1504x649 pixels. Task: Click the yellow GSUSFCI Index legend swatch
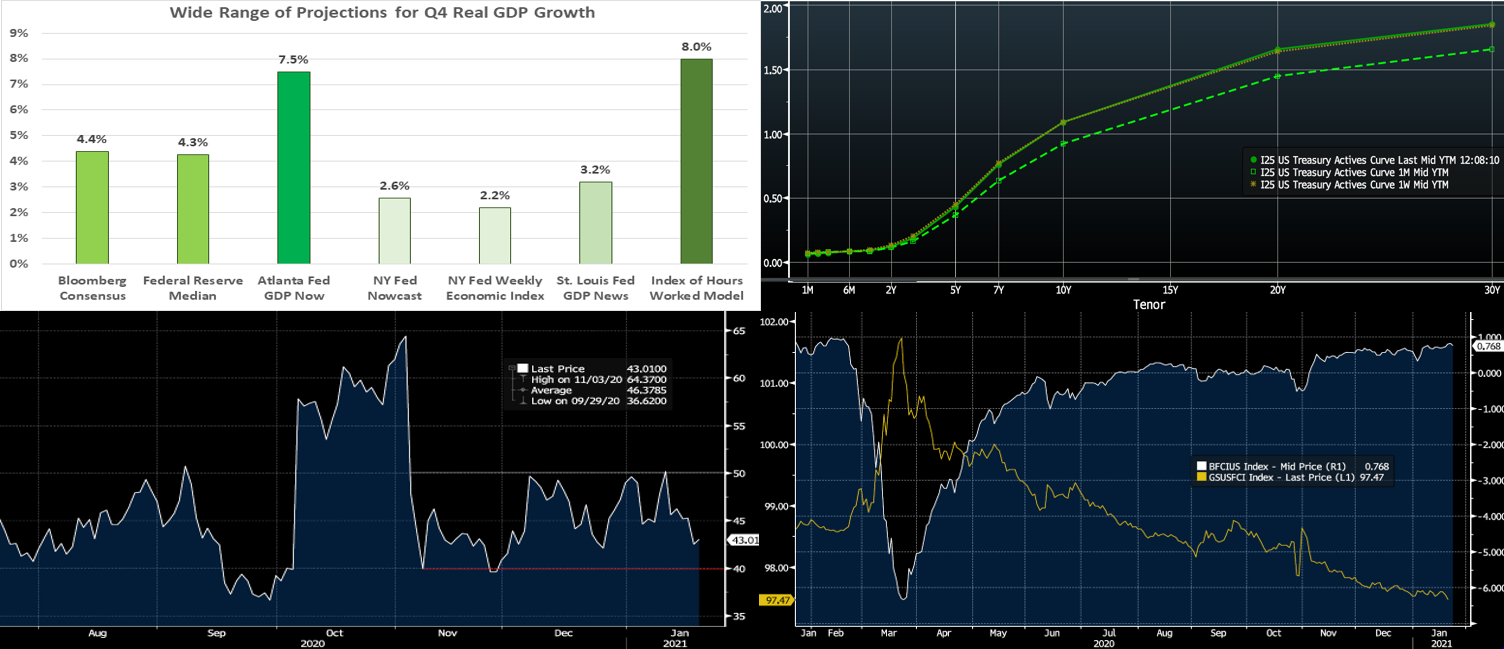tap(1202, 478)
